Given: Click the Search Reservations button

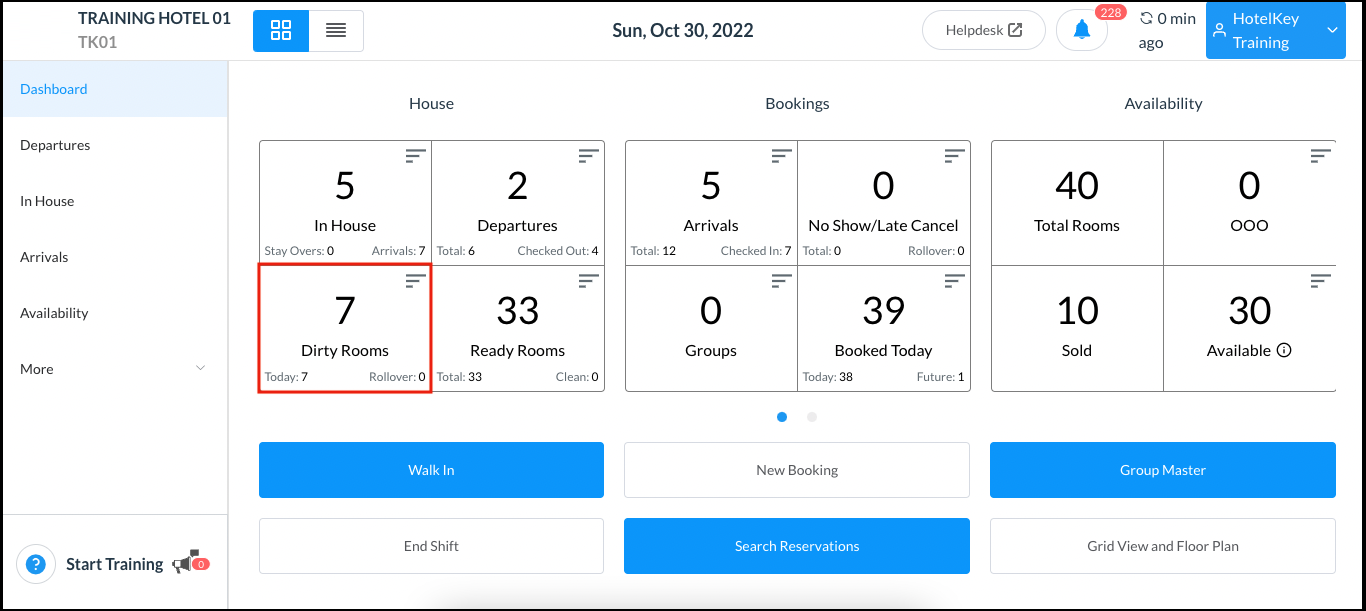Looking at the screenshot, I should (x=797, y=546).
